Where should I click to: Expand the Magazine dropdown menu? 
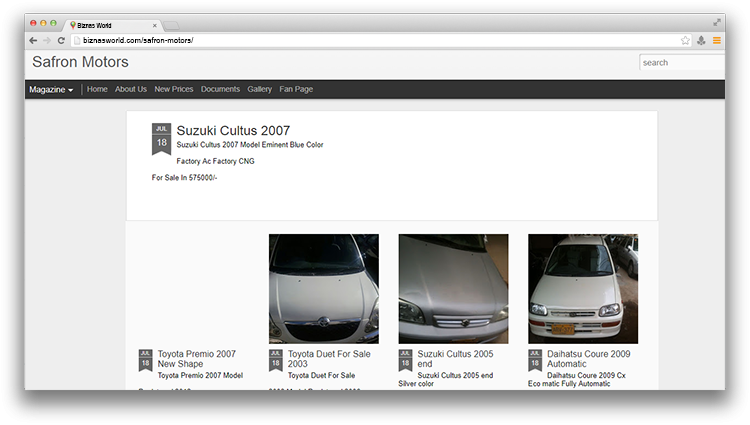[51, 90]
